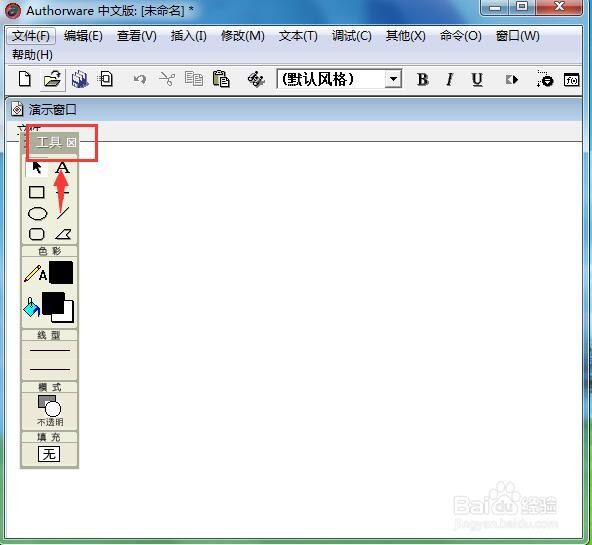Click the 演示窗口 title icon
Viewport: 592px width, 545px height.
click(17, 109)
